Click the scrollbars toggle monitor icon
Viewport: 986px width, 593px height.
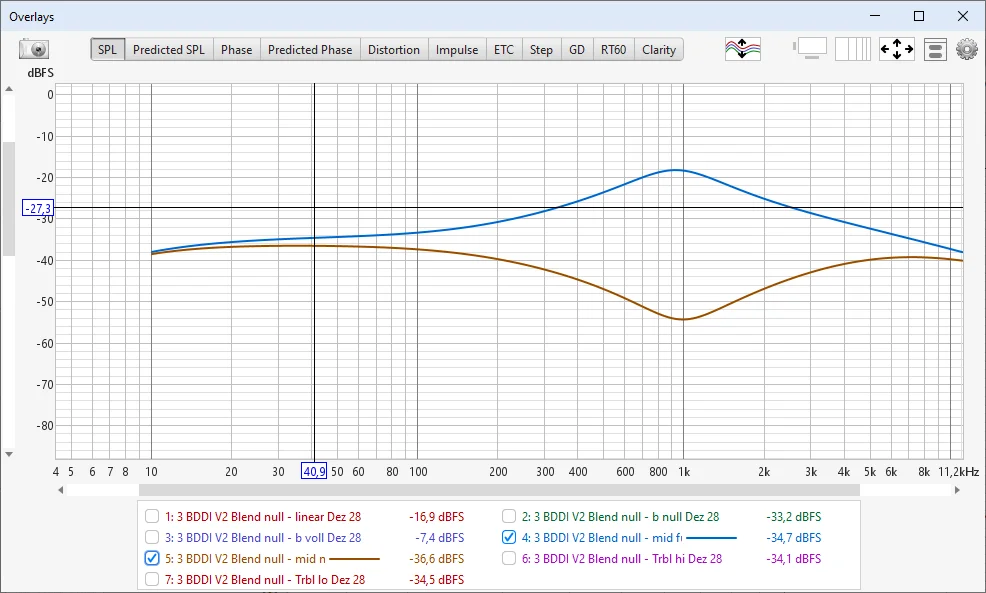[810, 49]
